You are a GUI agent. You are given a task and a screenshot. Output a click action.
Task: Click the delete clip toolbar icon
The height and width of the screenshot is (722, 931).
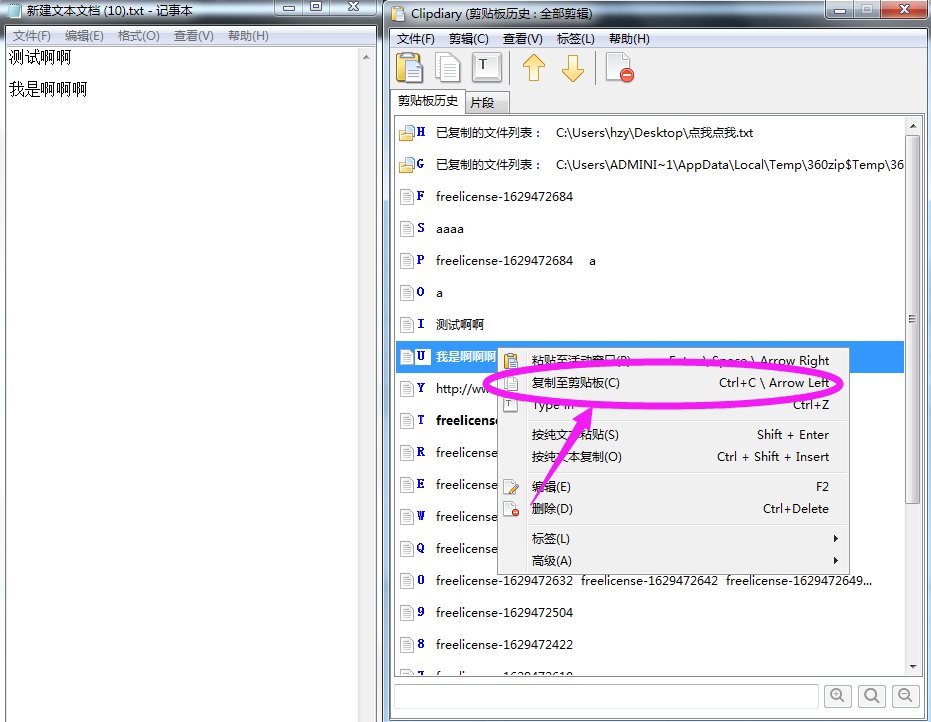(620, 68)
